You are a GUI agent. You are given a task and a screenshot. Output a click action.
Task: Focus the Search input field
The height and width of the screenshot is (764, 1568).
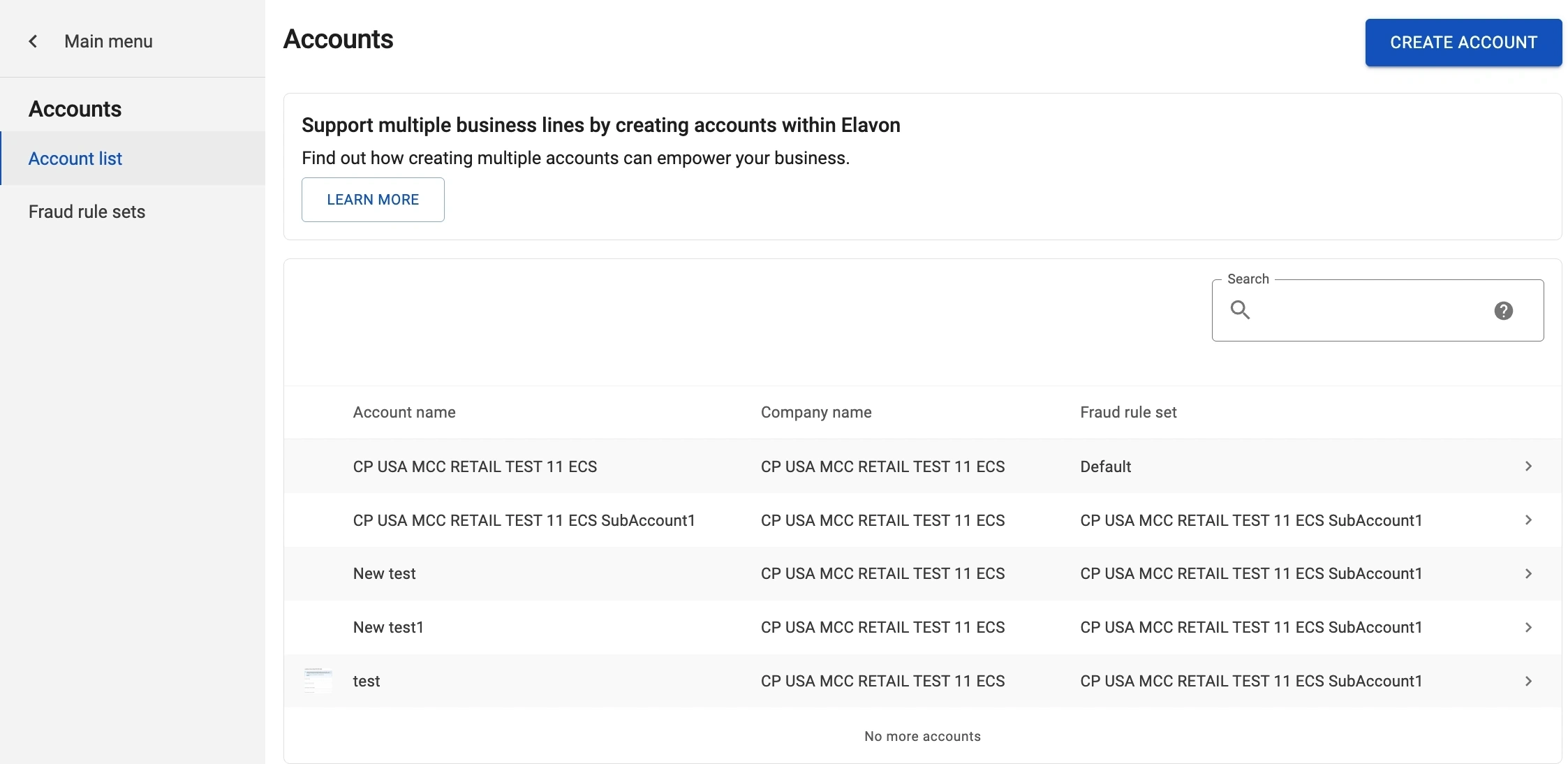(1368, 311)
